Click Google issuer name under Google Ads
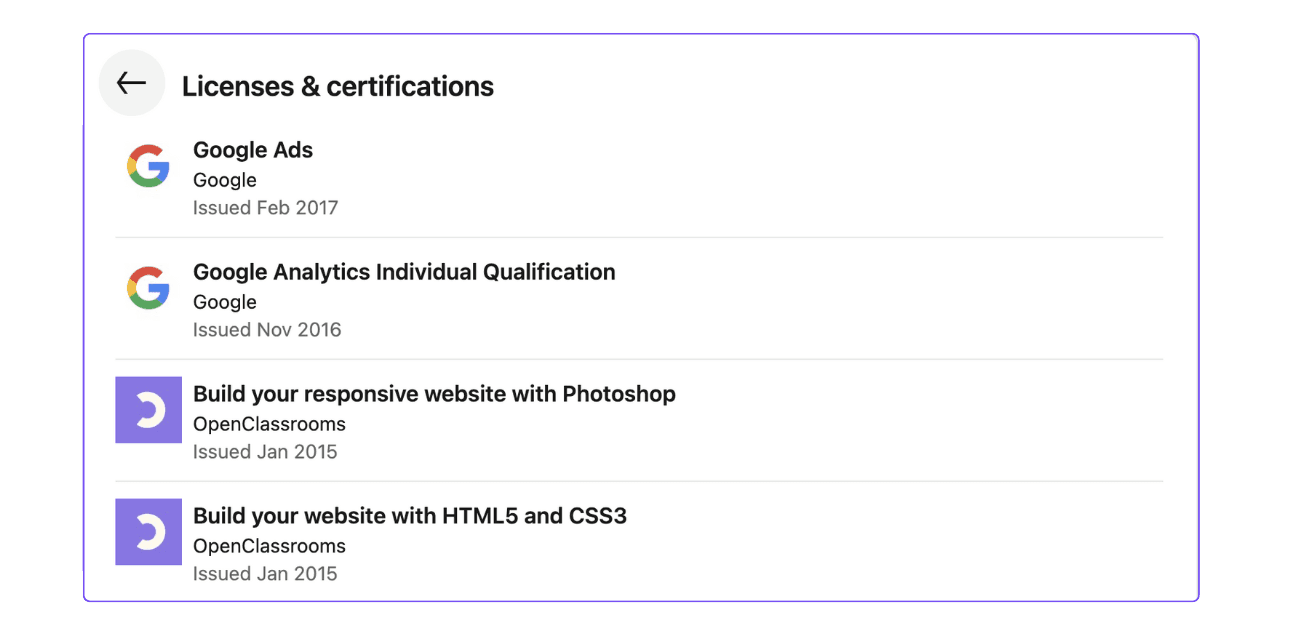This screenshot has width=1310, height=634. 225,180
